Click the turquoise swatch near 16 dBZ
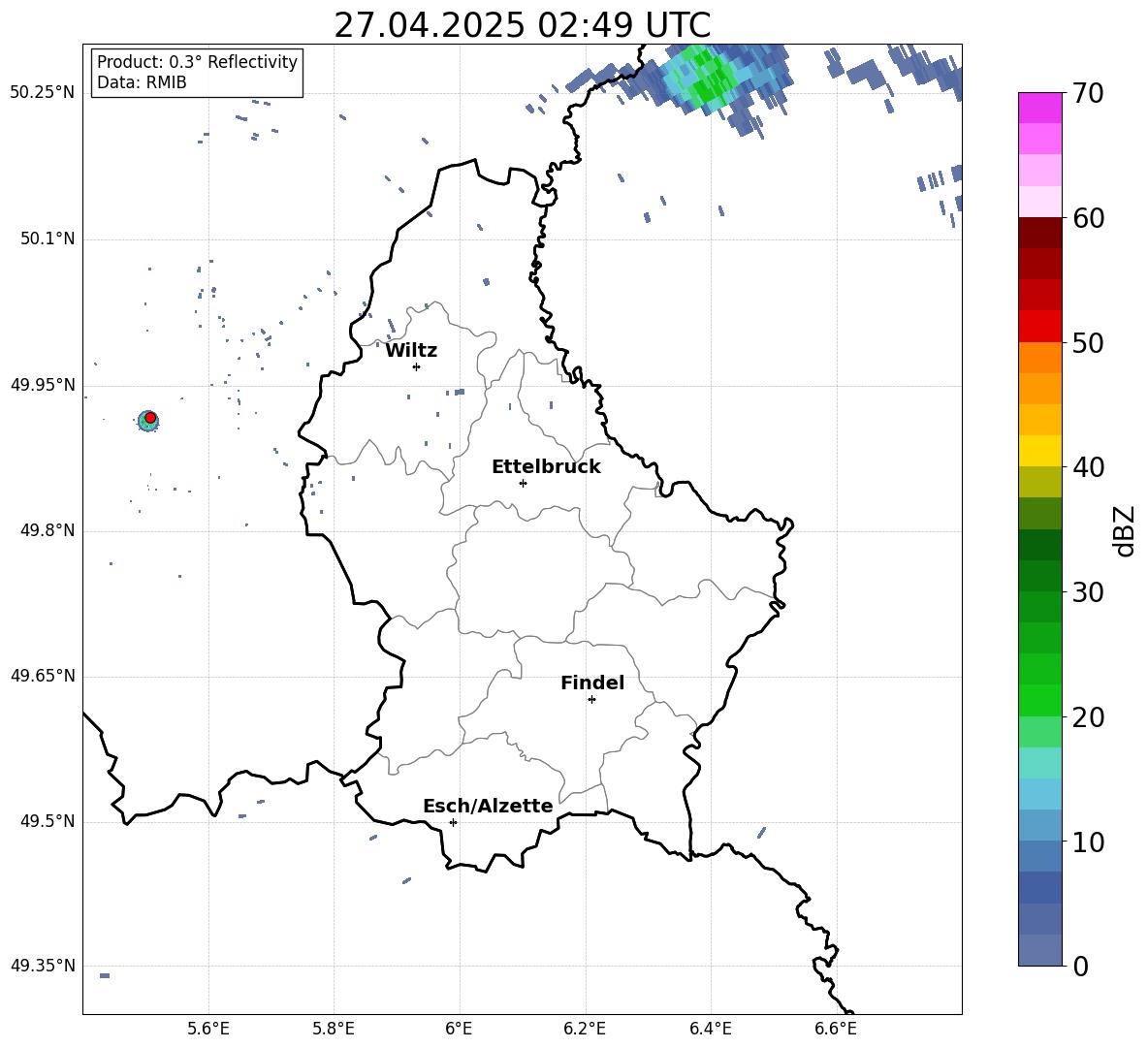The height and width of the screenshot is (1048, 1148). coord(1039,763)
